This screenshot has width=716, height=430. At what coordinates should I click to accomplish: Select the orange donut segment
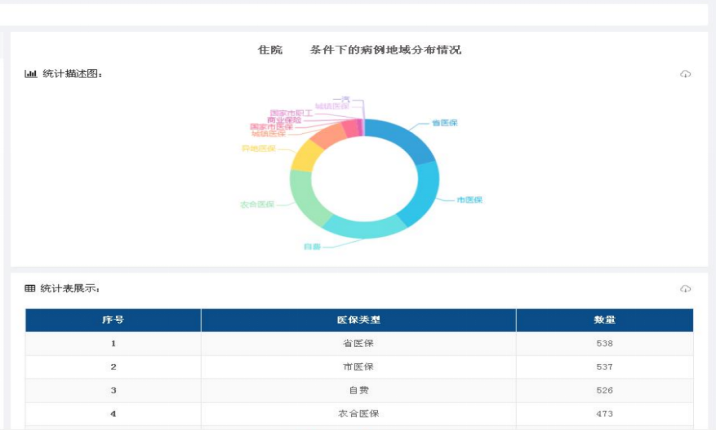[329, 135]
